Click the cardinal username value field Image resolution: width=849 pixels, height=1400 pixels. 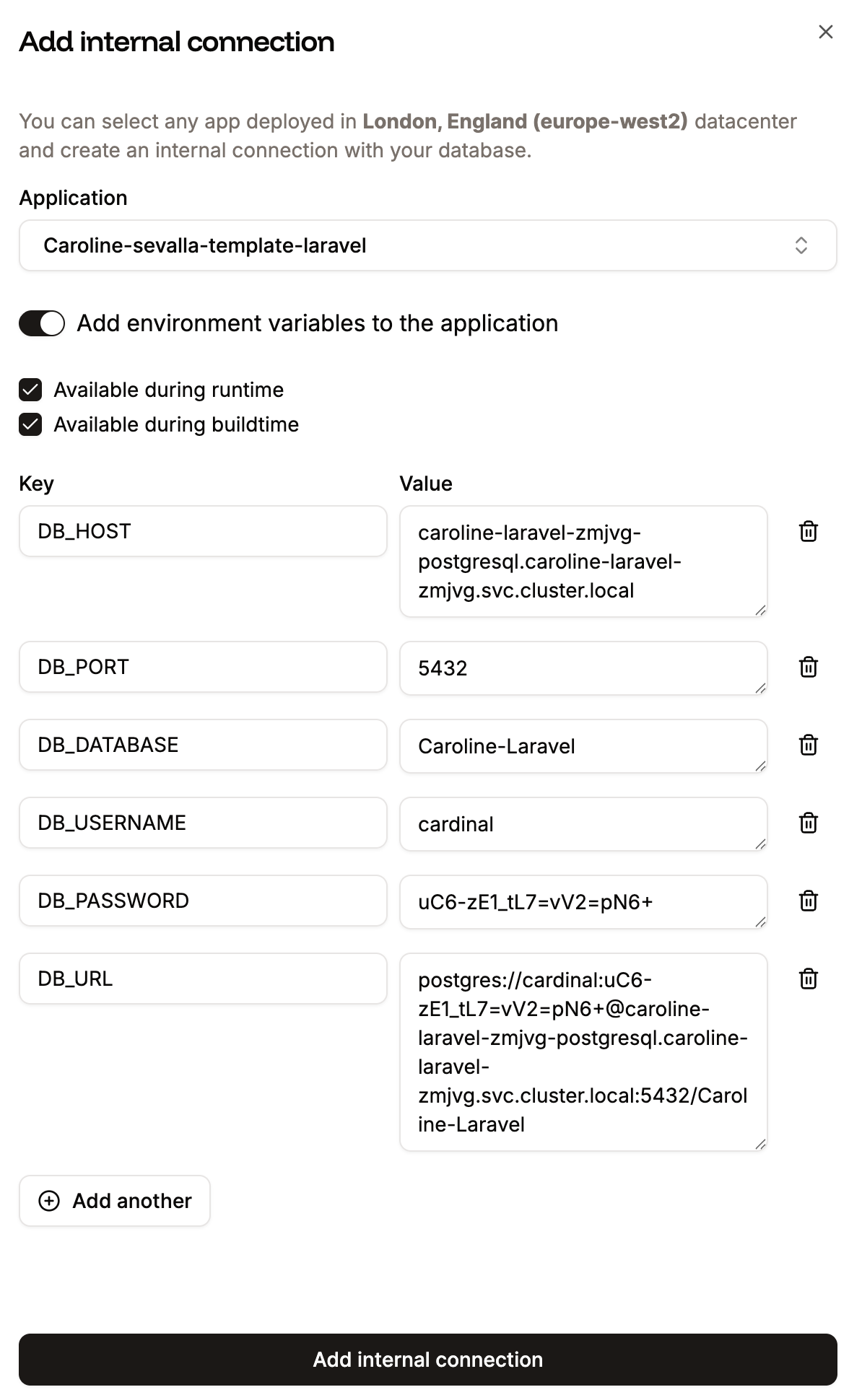582,823
